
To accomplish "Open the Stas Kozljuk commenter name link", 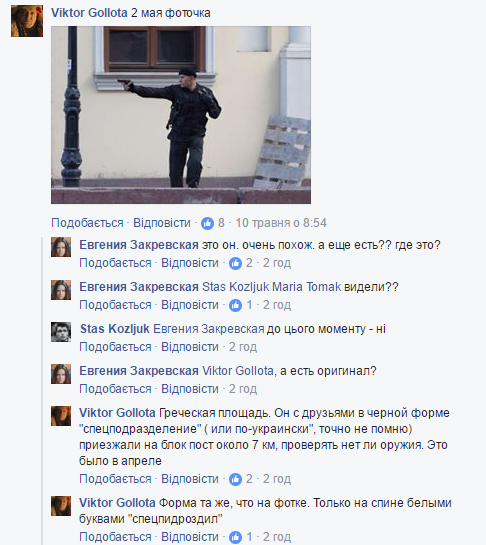I will (x=115, y=329).
